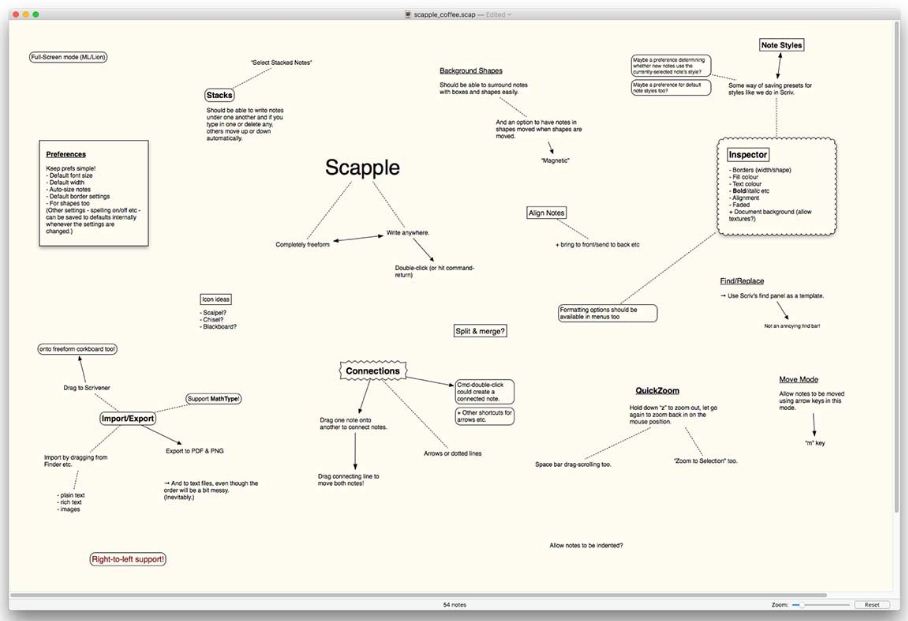Select the QuickZoom heading
The width and height of the screenshot is (908, 621).
657,390
